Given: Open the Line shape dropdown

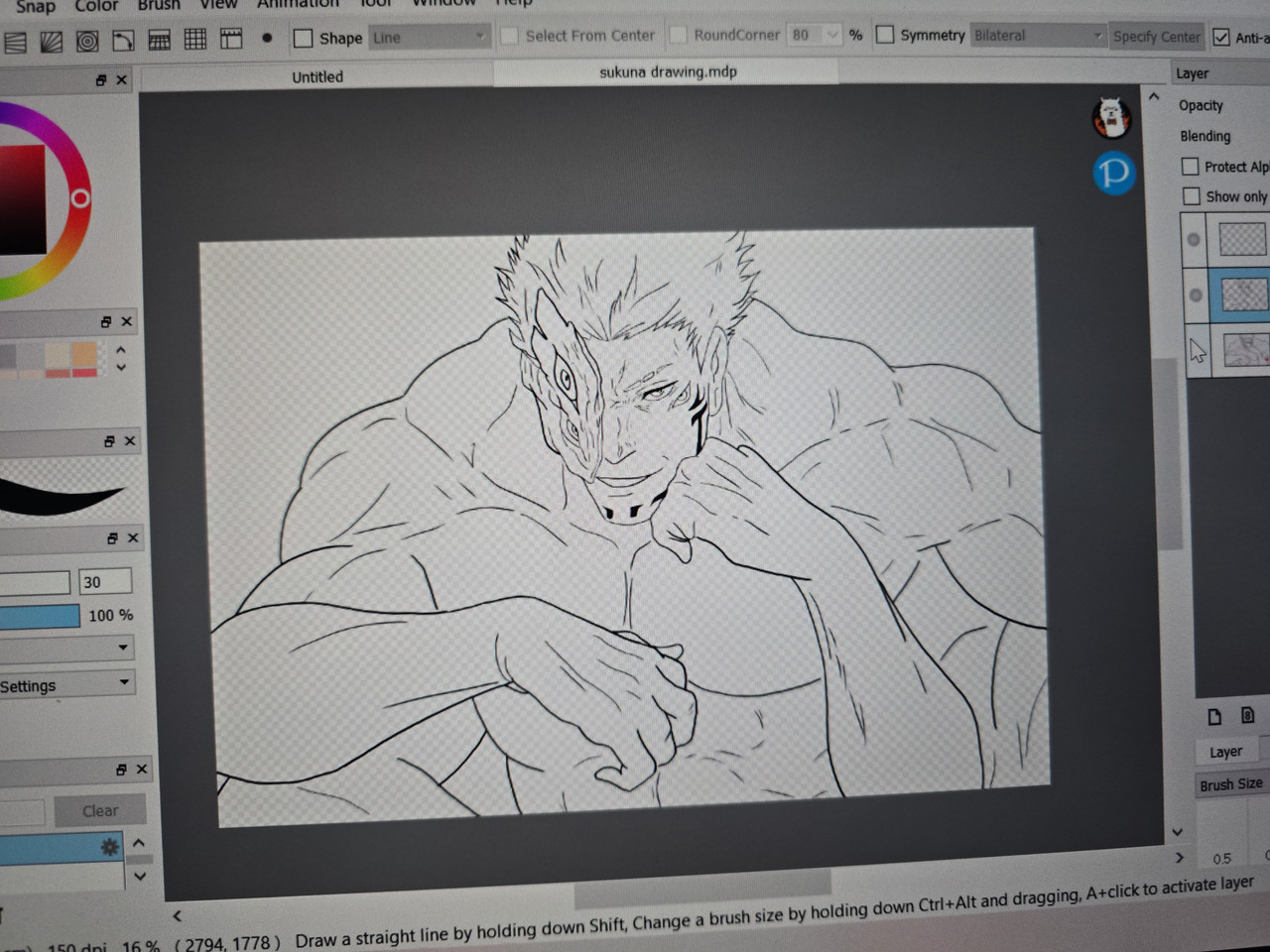Looking at the screenshot, I should pos(429,38).
